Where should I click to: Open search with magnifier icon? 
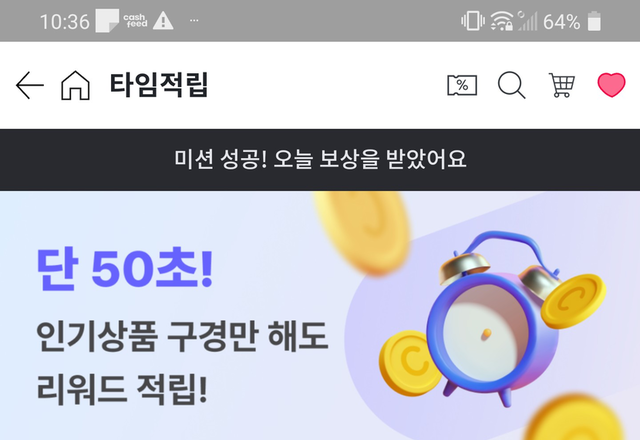pyautogui.click(x=511, y=85)
